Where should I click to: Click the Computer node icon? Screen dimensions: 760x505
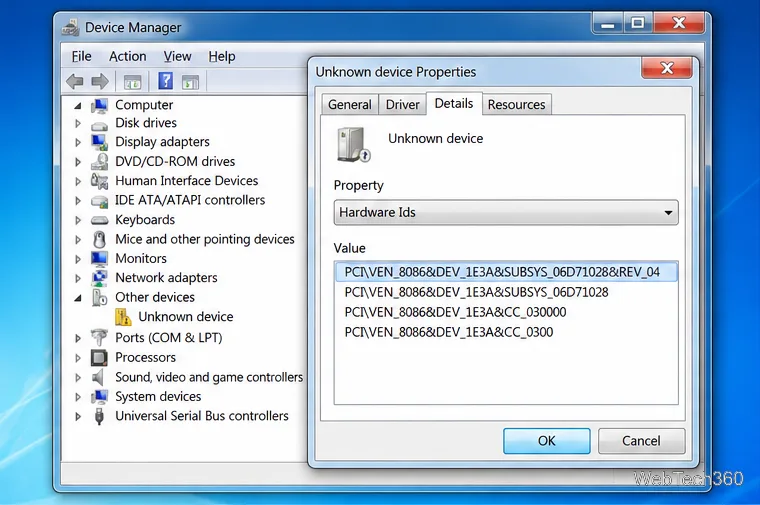coord(100,105)
